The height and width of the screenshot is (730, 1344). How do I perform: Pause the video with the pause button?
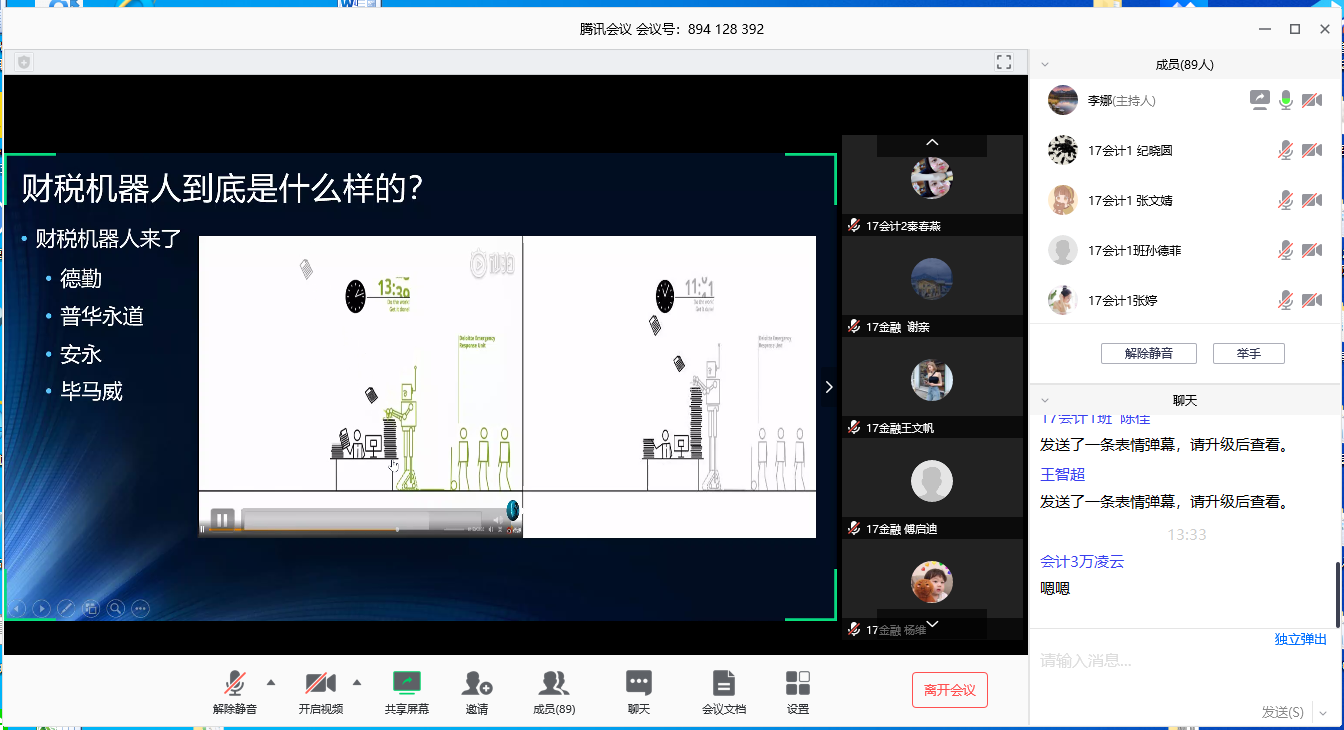click(223, 519)
